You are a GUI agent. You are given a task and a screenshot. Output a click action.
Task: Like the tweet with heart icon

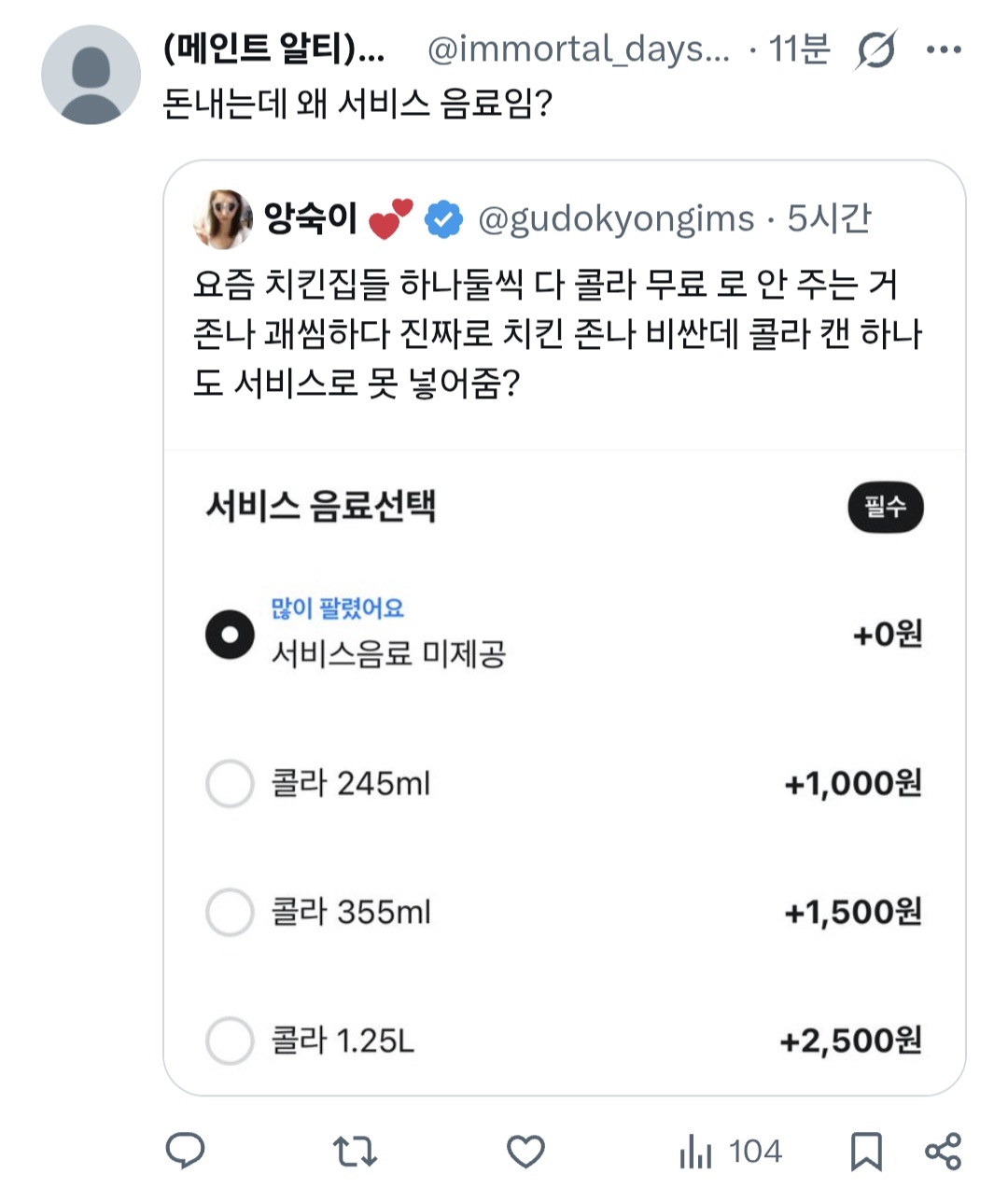point(525,1152)
